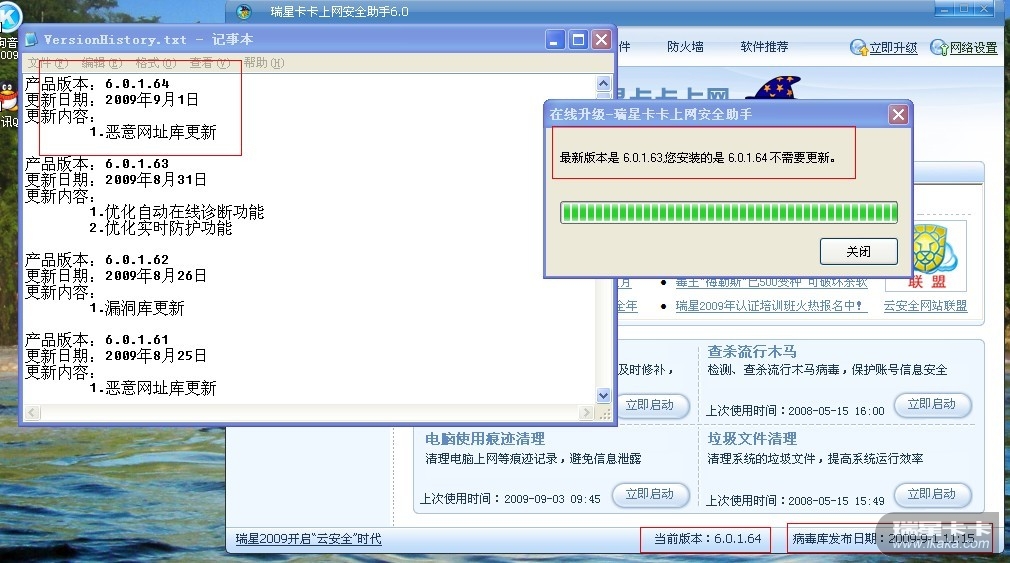Click the 关闭 button in upgrade dialog

coord(859,251)
